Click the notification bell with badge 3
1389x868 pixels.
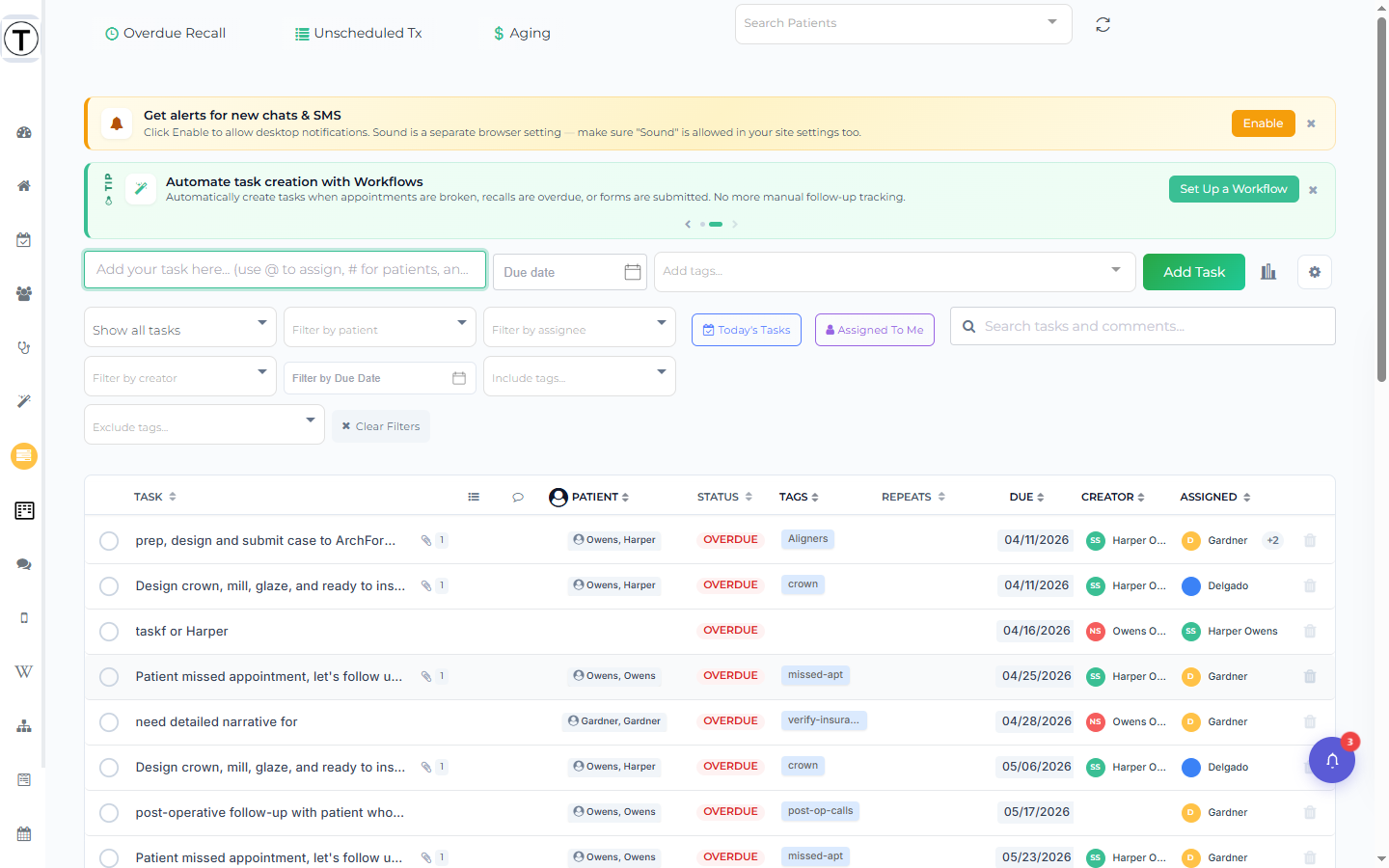(x=1332, y=760)
